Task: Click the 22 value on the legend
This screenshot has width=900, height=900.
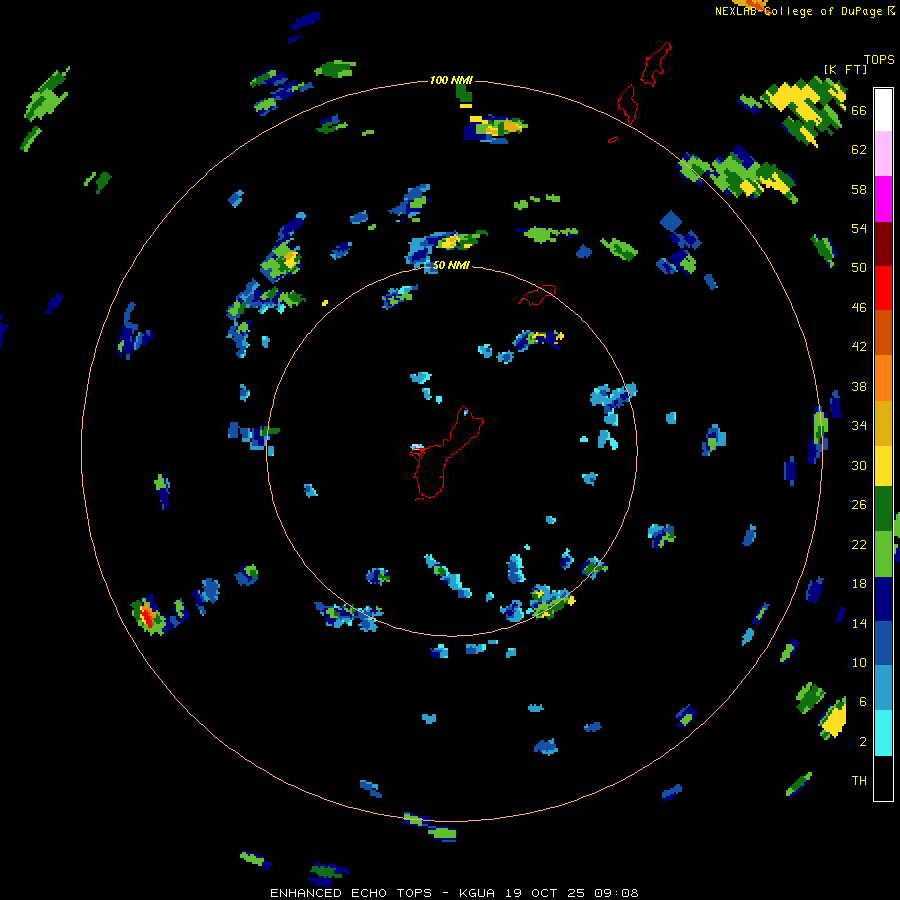Action: [x=859, y=544]
